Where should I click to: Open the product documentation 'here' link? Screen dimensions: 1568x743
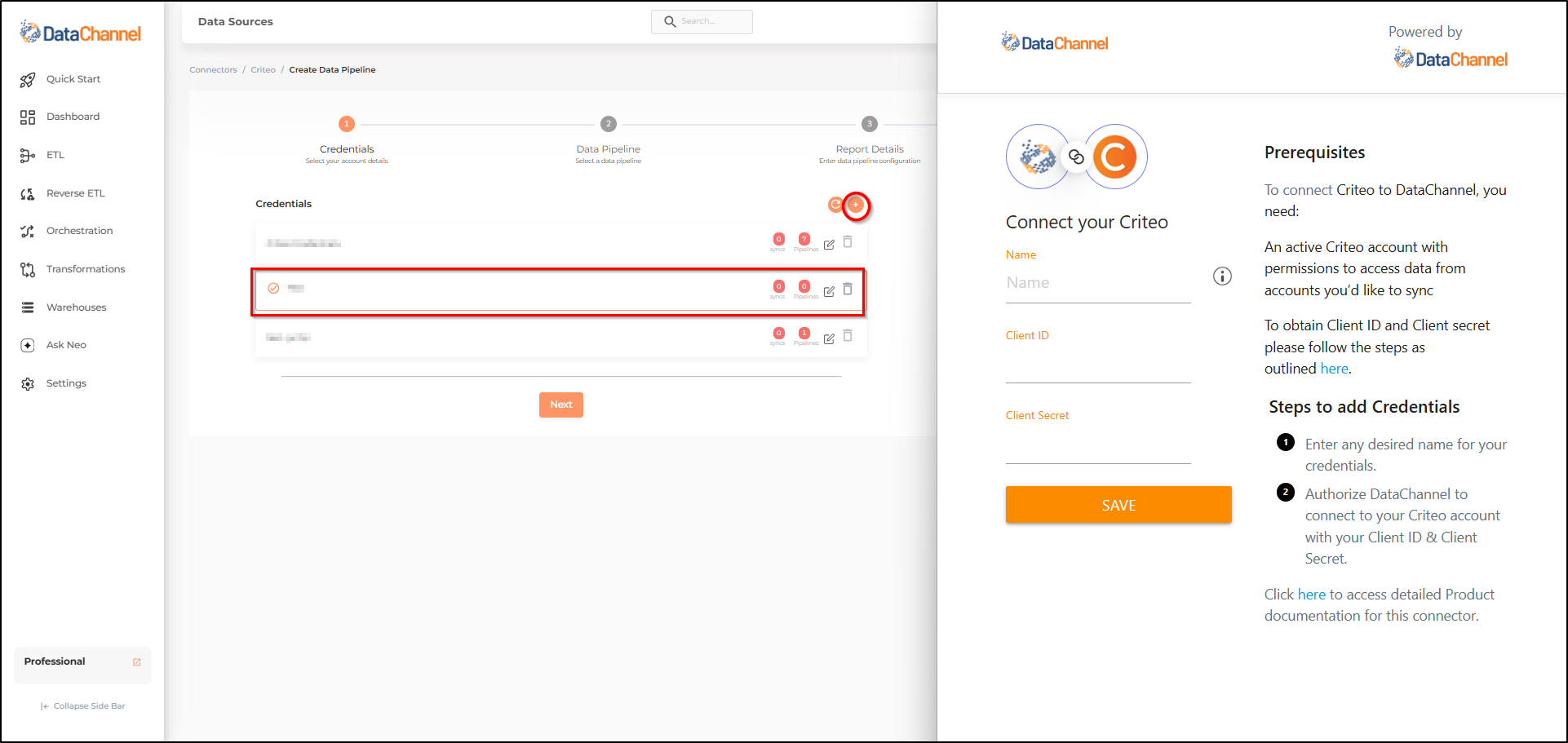(1311, 595)
